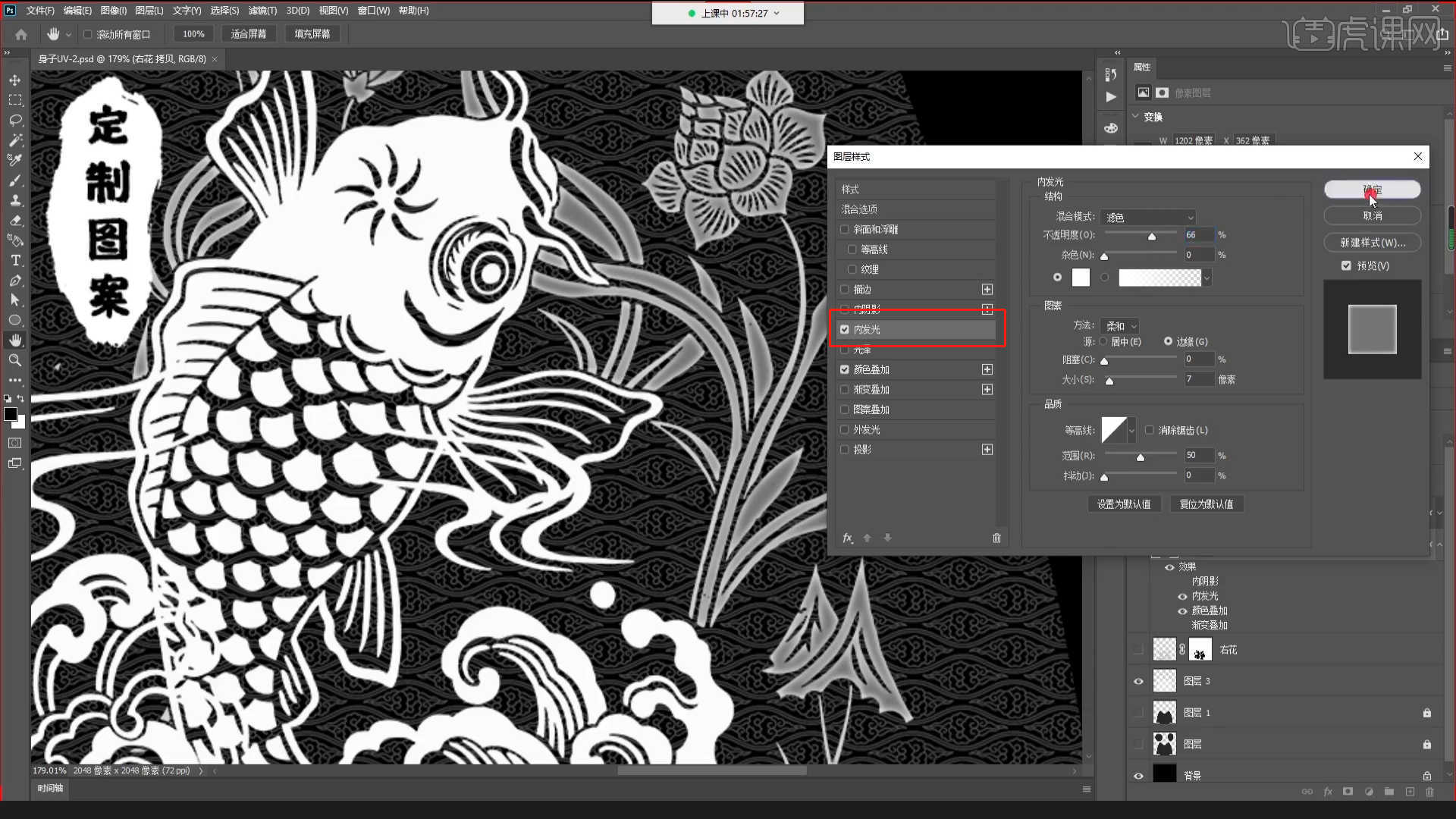This screenshot has height=819, width=1456.
Task: Switch to the 身子UV-2.psd document tab
Action: click(x=122, y=59)
